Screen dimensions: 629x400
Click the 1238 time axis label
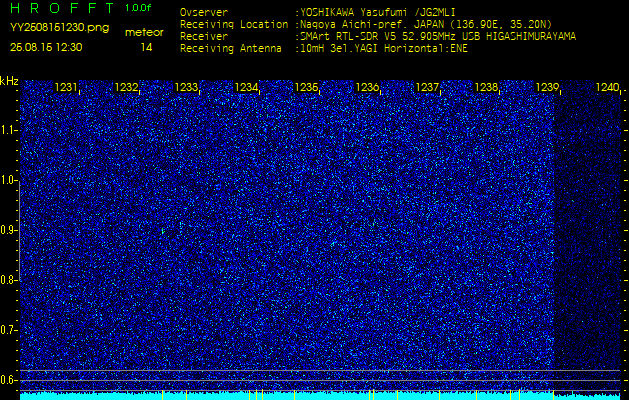click(x=487, y=87)
